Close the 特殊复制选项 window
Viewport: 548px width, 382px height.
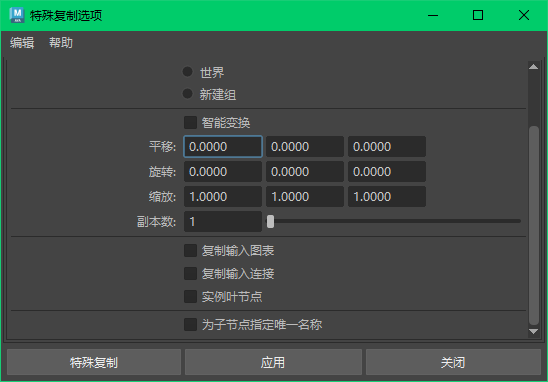[x=524, y=15]
